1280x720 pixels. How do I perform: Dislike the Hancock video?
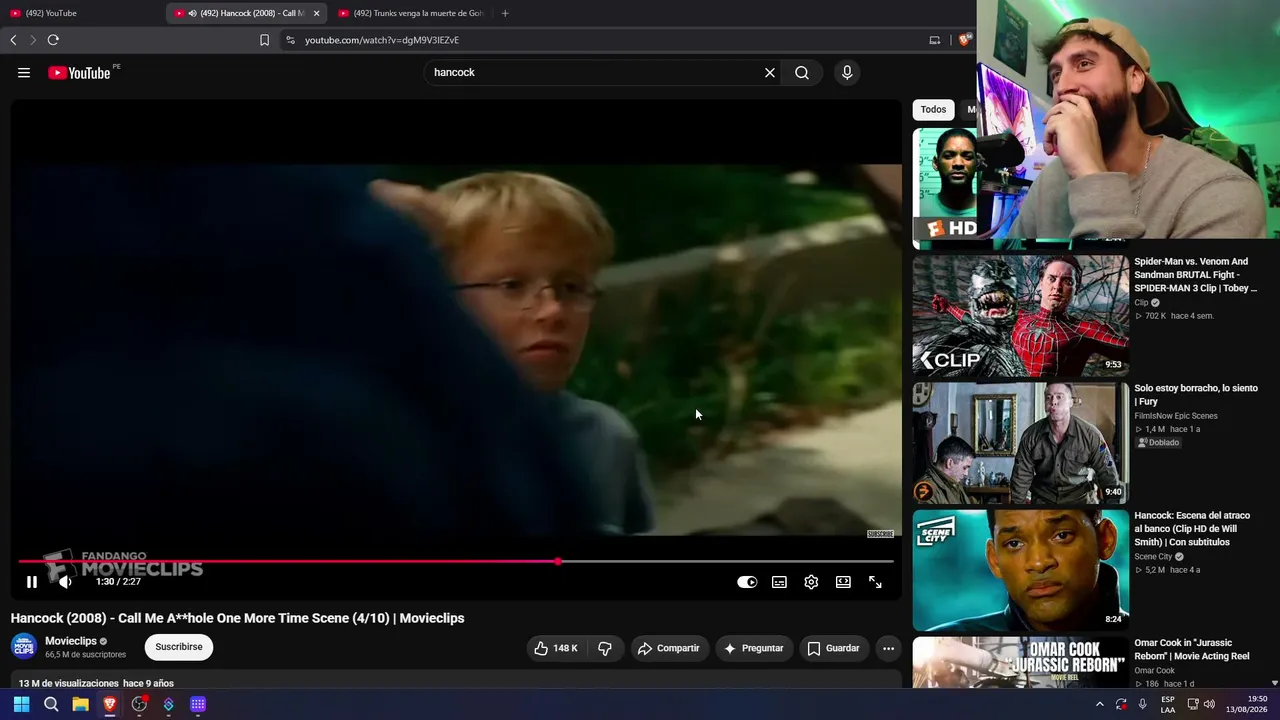[x=605, y=648]
